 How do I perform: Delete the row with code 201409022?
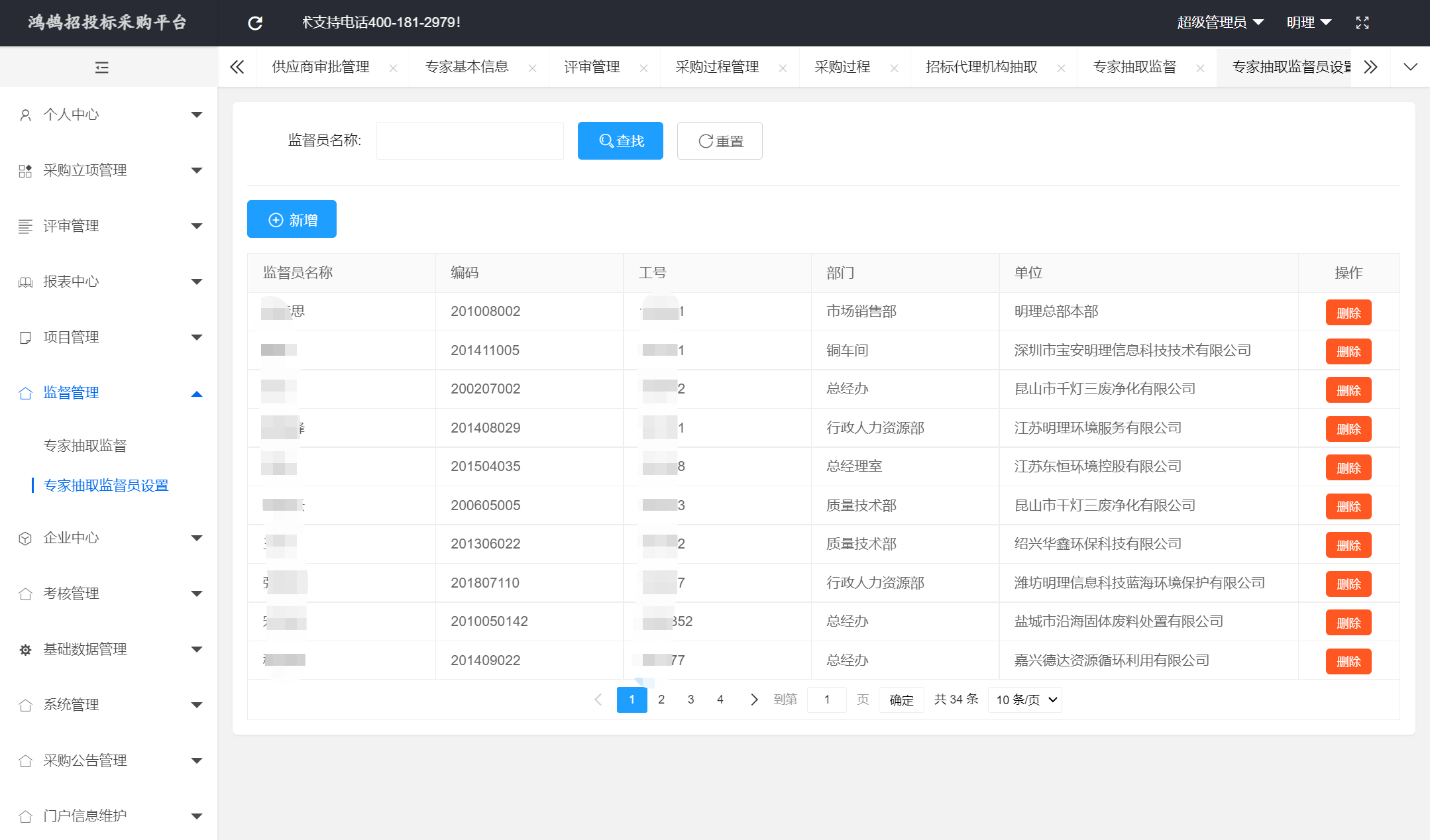tap(1348, 661)
